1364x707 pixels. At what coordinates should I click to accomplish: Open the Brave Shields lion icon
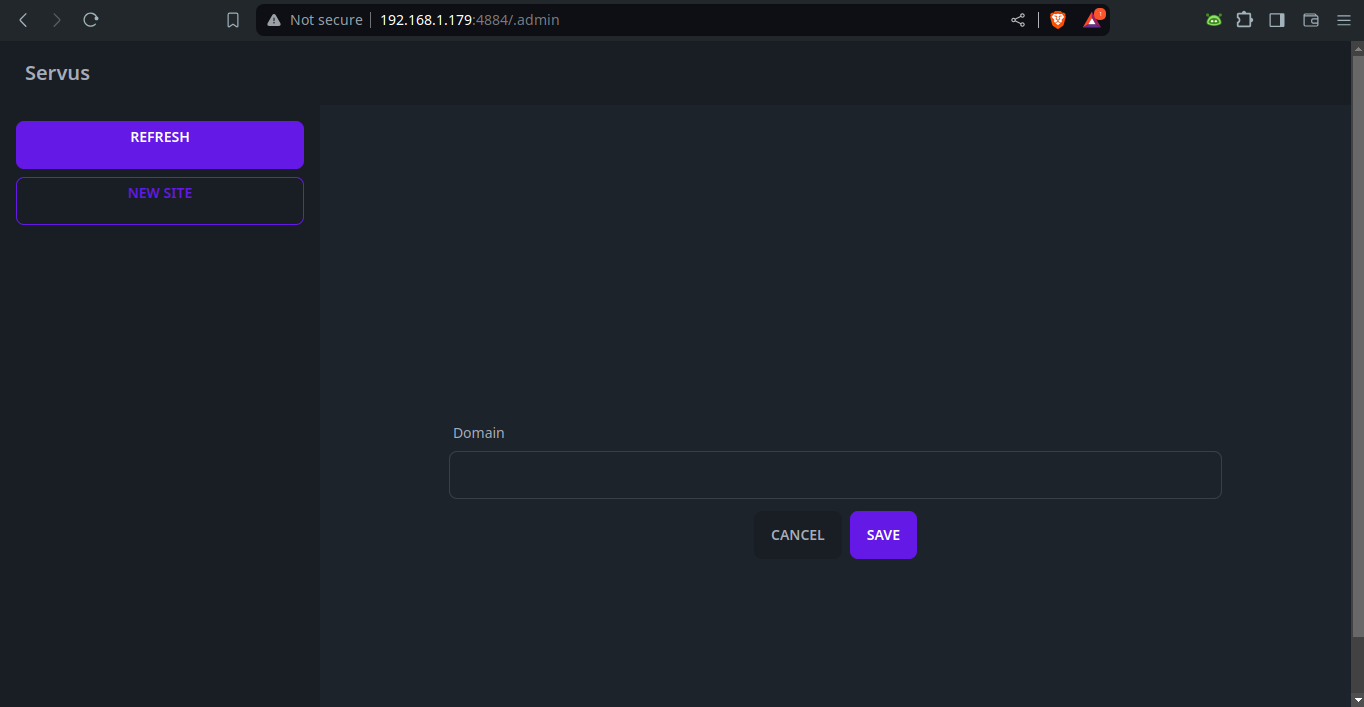point(1057,20)
